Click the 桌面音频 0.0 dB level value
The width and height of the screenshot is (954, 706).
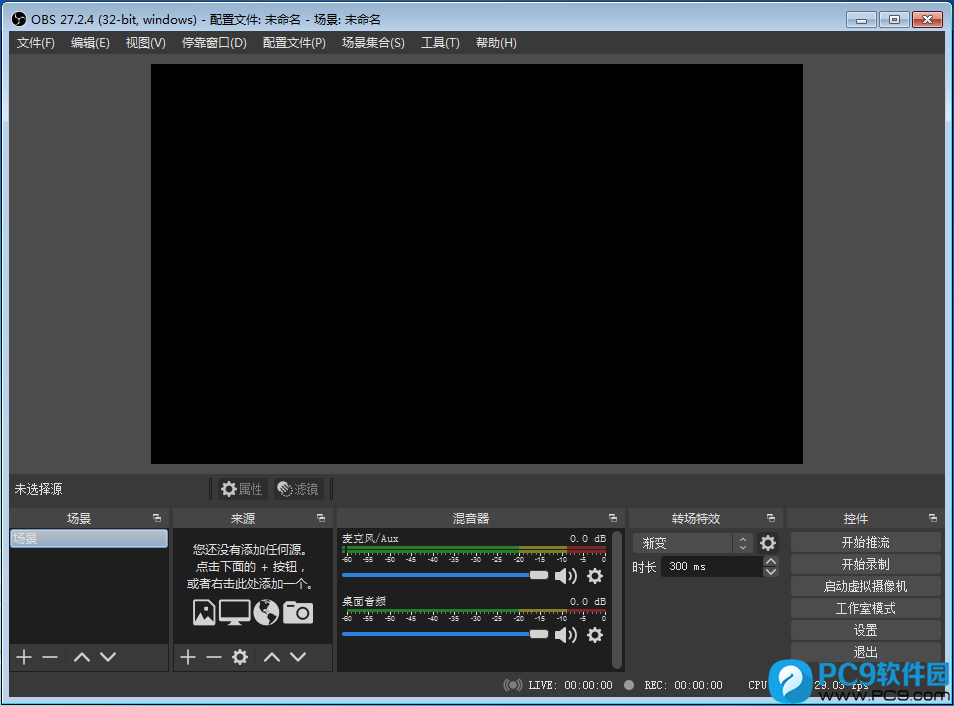coord(588,601)
